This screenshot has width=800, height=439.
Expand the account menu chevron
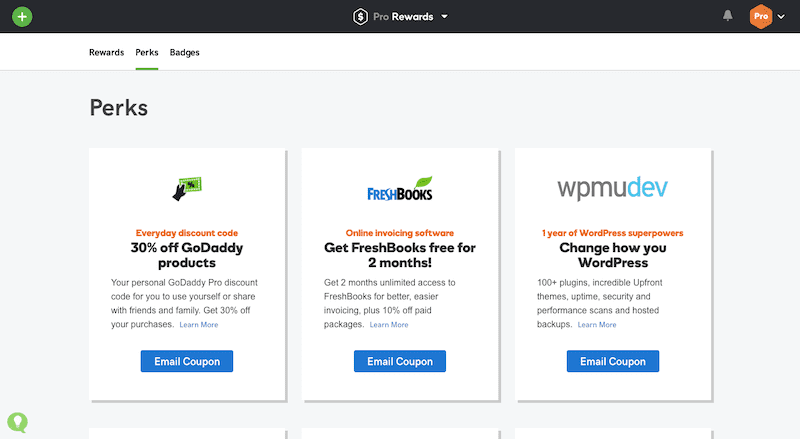[781, 16]
